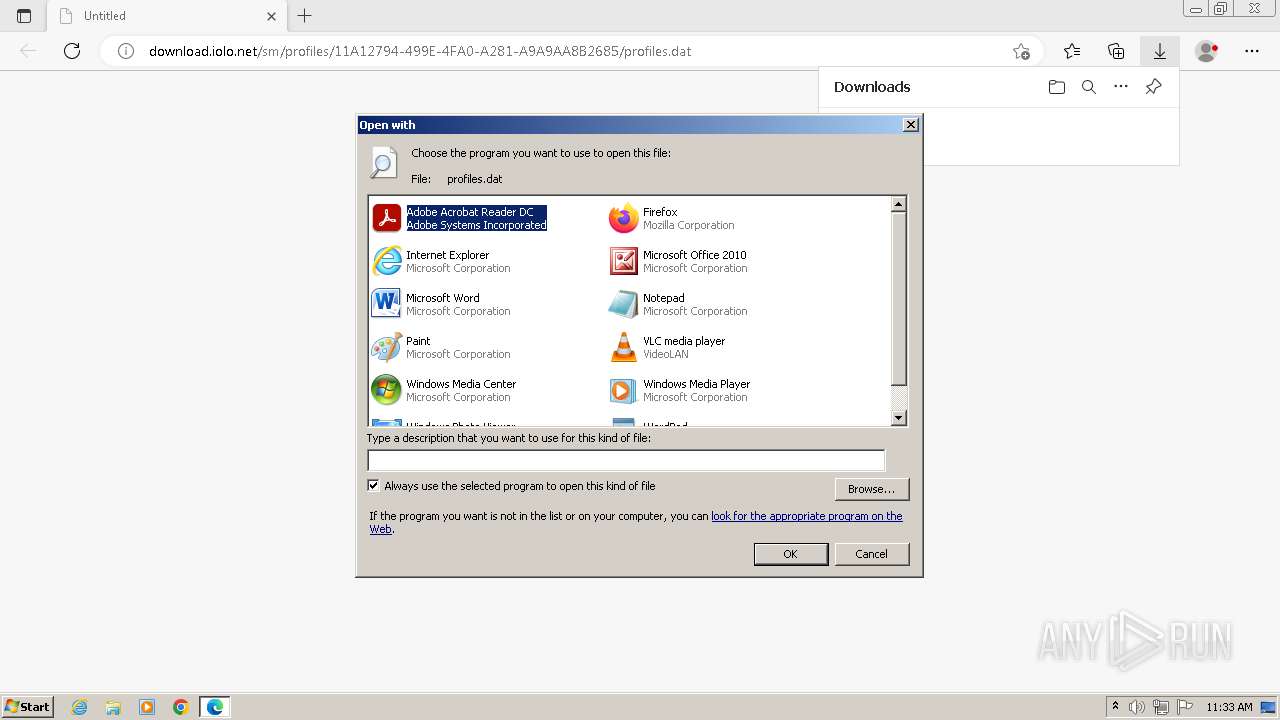Select the Microsoft Word icon
The width and height of the screenshot is (1280, 720).
coord(386,304)
